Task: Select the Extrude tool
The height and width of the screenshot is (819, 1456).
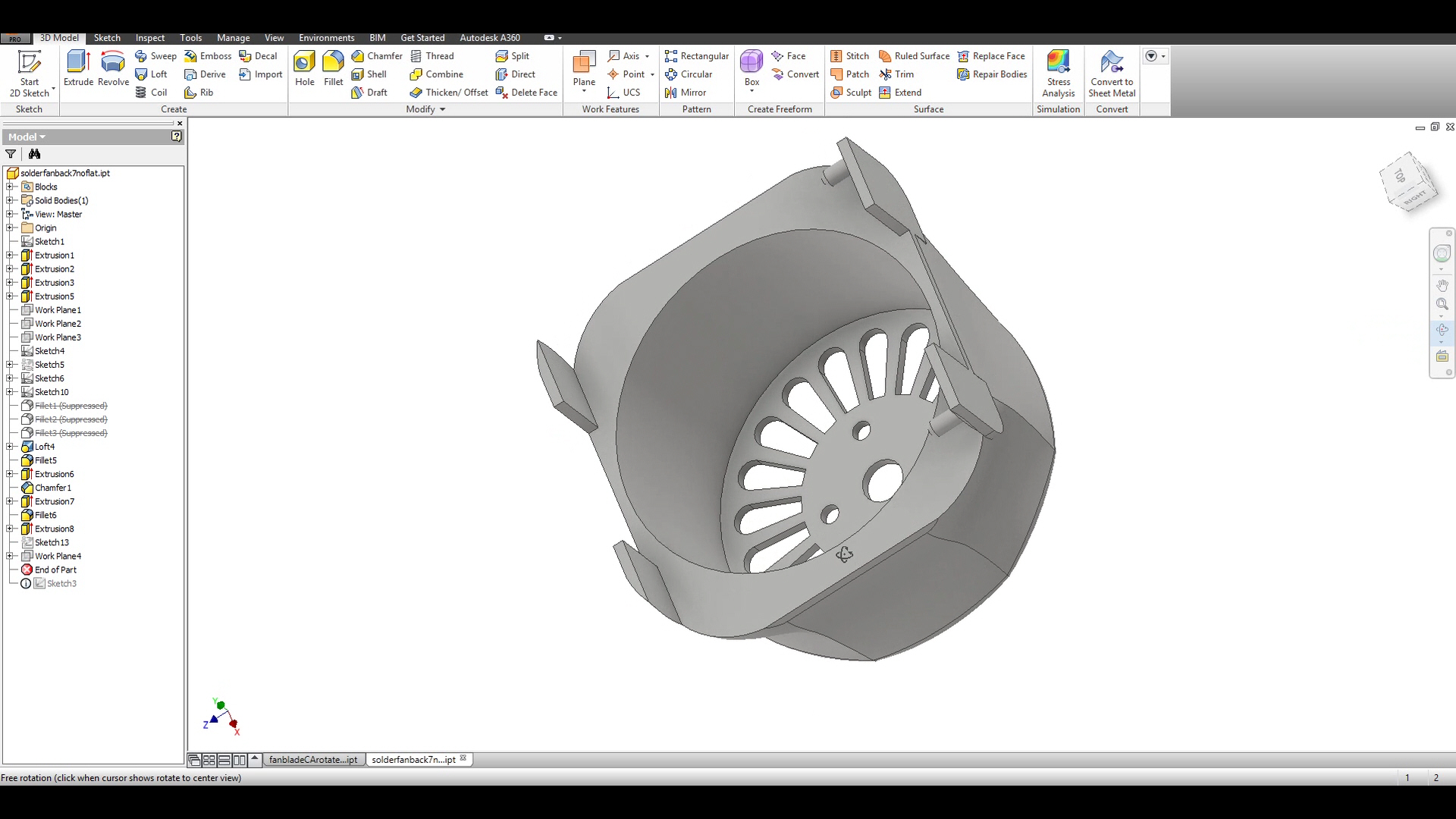Action: pyautogui.click(x=78, y=68)
